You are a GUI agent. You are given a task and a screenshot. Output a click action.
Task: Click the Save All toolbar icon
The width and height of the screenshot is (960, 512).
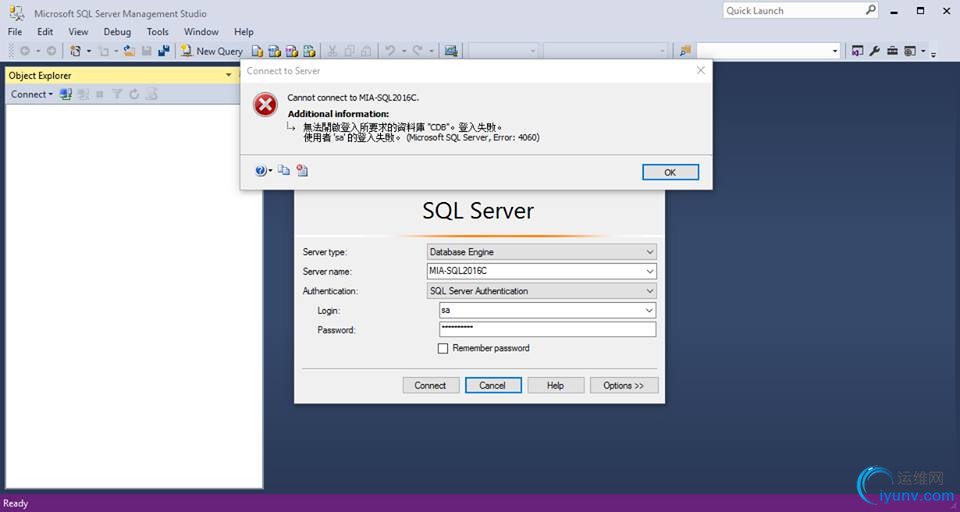pyautogui.click(x=163, y=51)
